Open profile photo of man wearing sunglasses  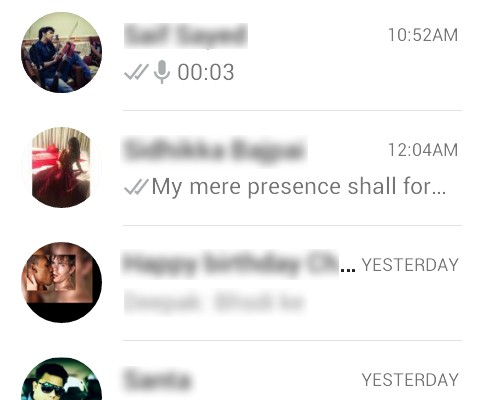tap(61, 379)
